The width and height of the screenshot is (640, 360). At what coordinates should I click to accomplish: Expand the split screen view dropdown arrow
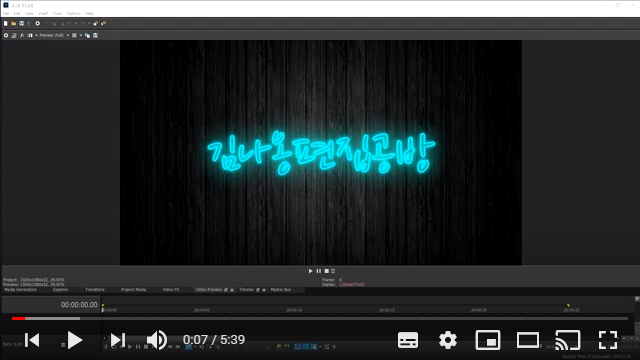[x=36, y=36]
